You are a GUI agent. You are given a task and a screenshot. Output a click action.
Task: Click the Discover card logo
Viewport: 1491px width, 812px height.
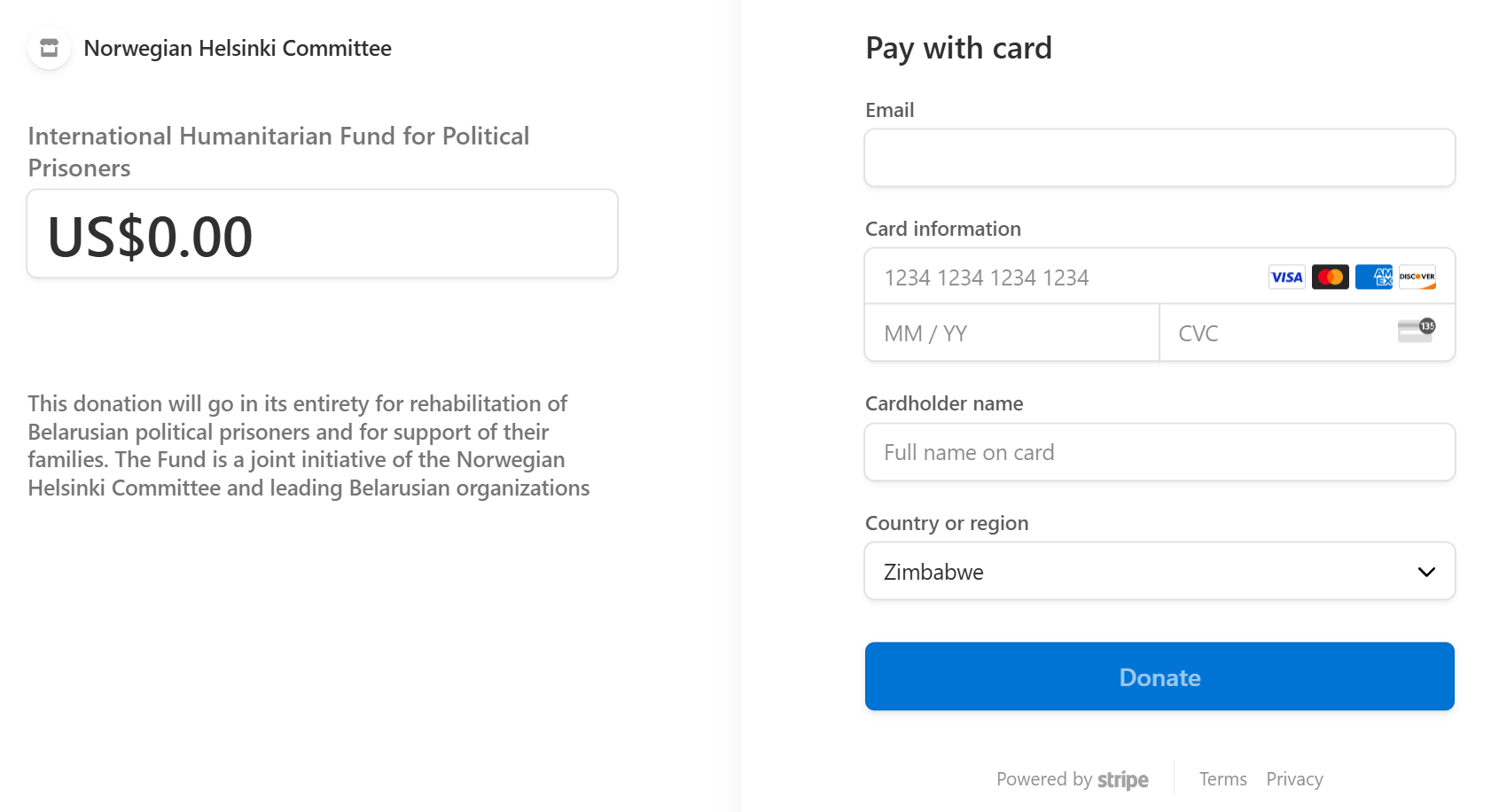click(x=1417, y=277)
